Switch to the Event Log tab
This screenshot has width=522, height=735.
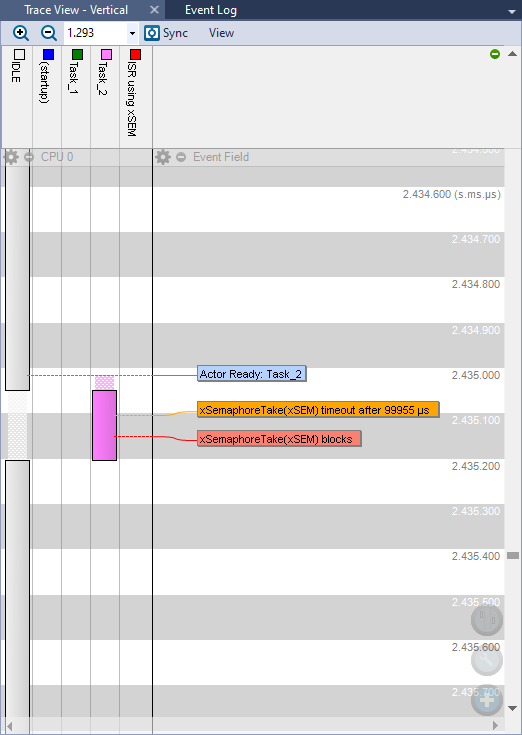[x=211, y=10]
